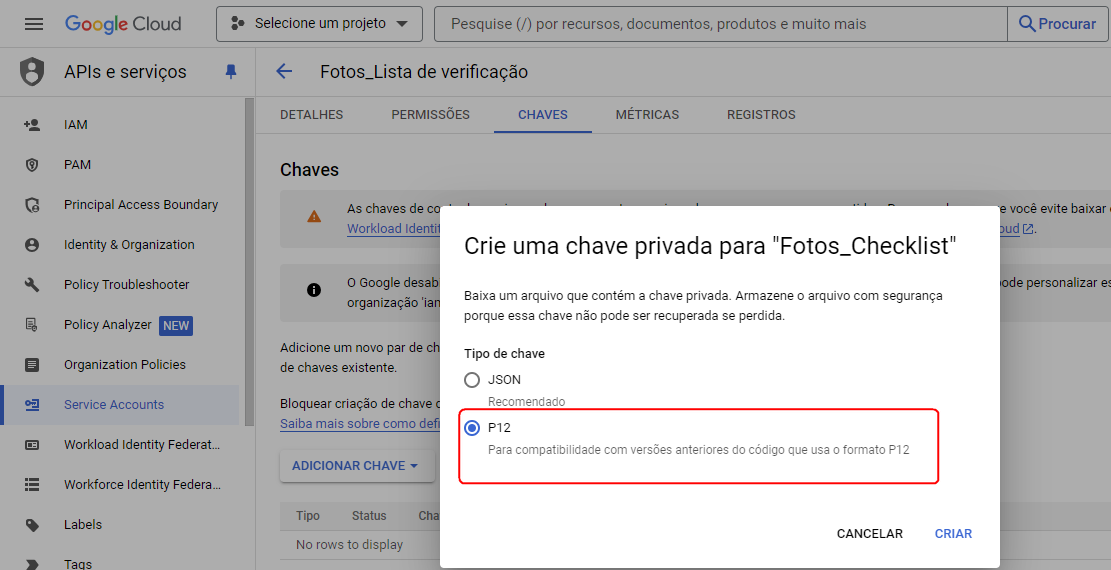Click the Pesquise search input field
Screen dimensions: 1111x570
(x=721, y=24)
